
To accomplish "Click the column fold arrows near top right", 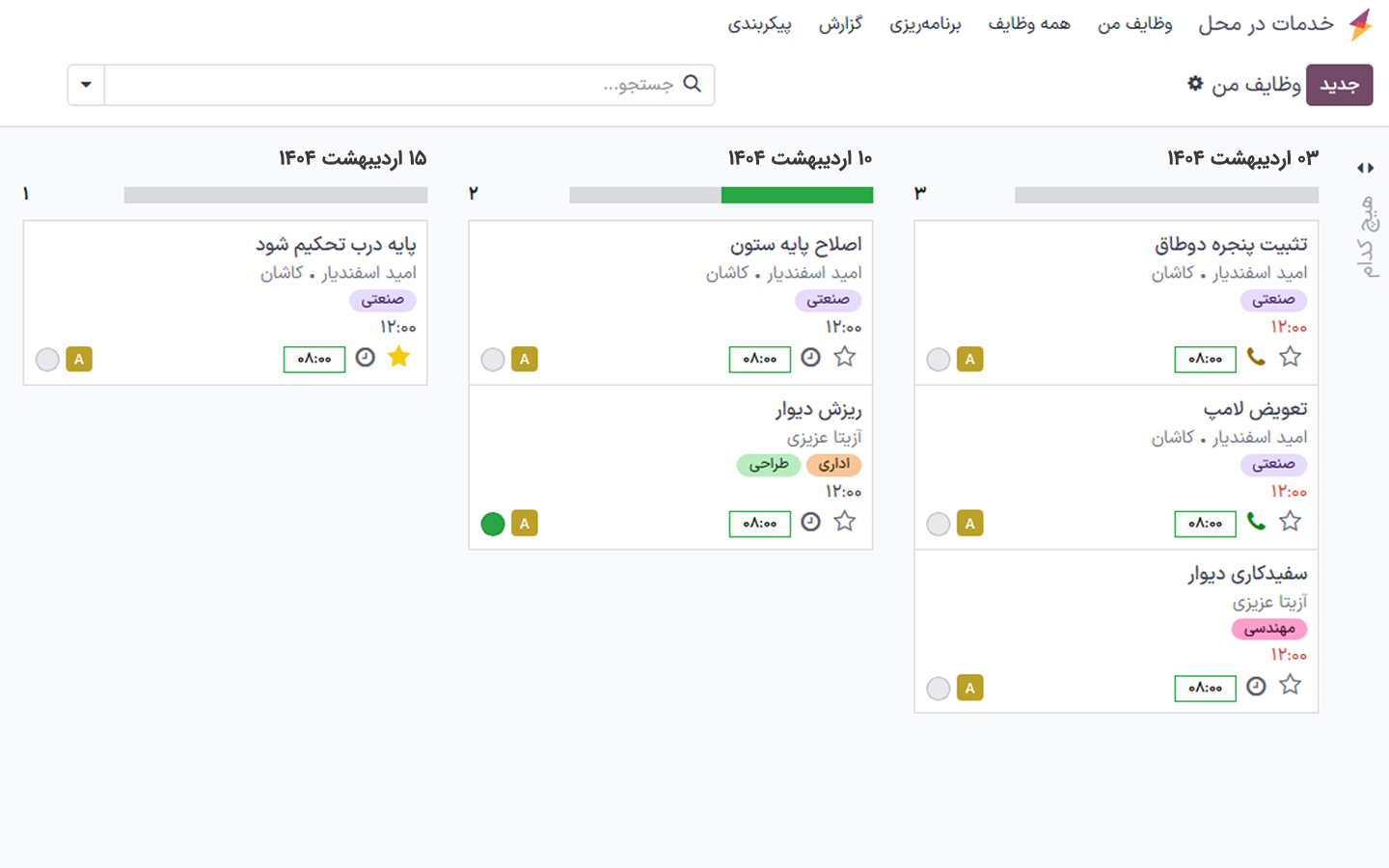I will point(1366,166).
